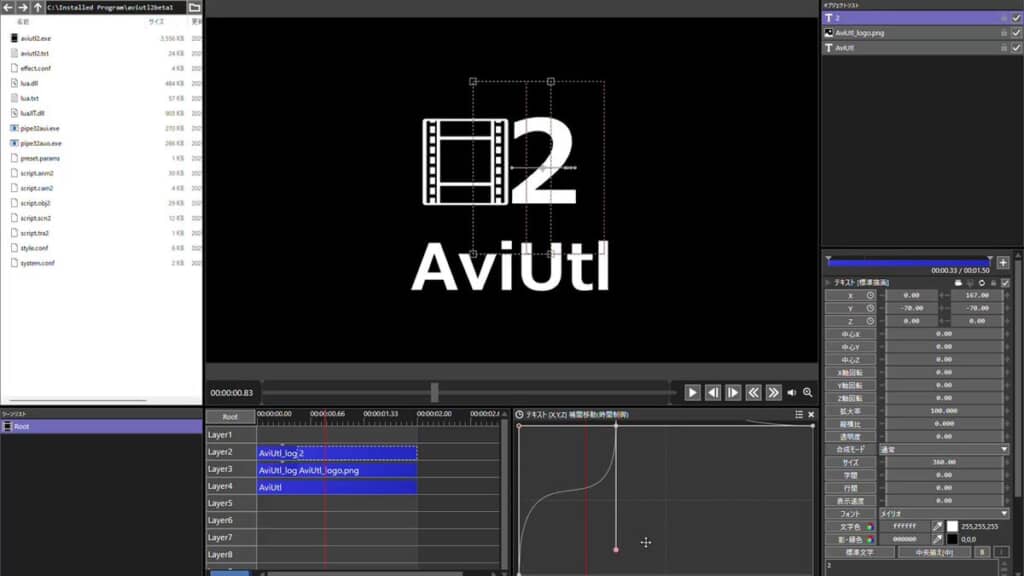
Task: Click the Root button in timeline header
Action: pos(230,417)
